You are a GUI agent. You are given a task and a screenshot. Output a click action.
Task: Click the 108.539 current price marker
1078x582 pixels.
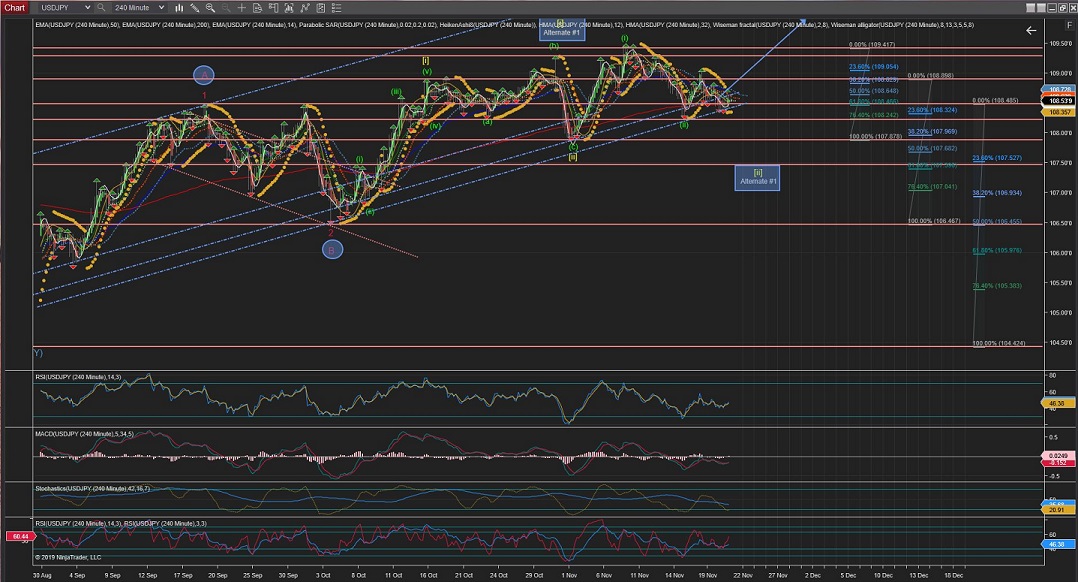1059,100
